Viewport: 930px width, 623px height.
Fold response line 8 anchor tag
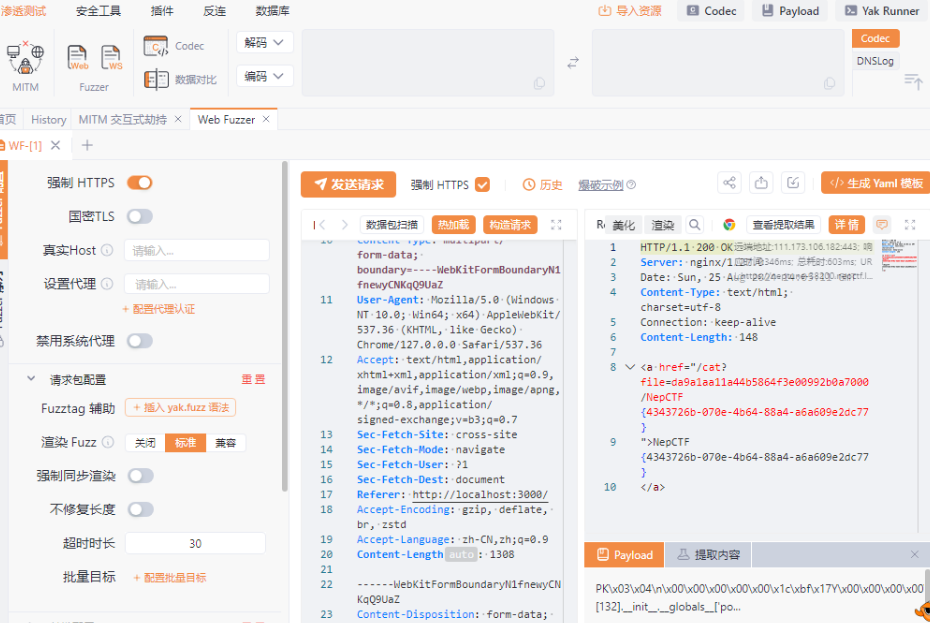[x=630, y=367]
